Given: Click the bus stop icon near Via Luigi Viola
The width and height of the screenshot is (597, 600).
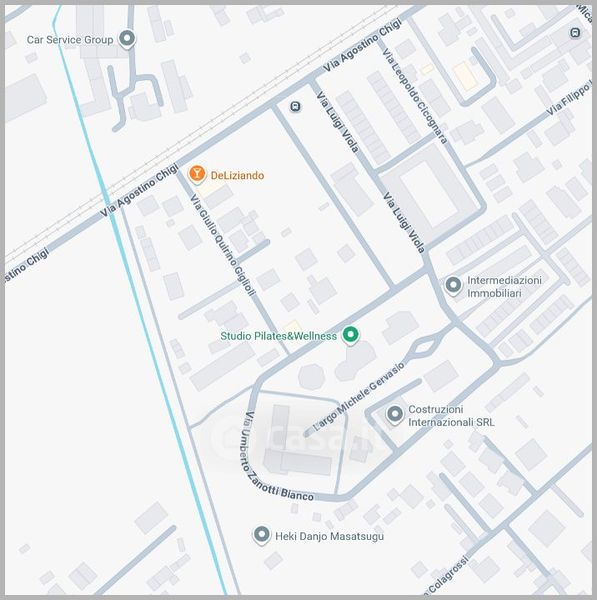Looking at the screenshot, I should coord(295,106).
